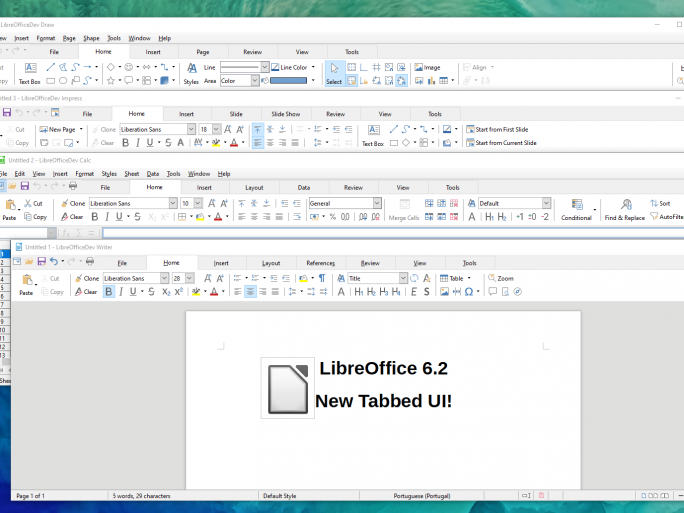Viewport: 684px width, 513px height.
Task: Toggle Bold in Calc ribbon
Action: point(95,217)
